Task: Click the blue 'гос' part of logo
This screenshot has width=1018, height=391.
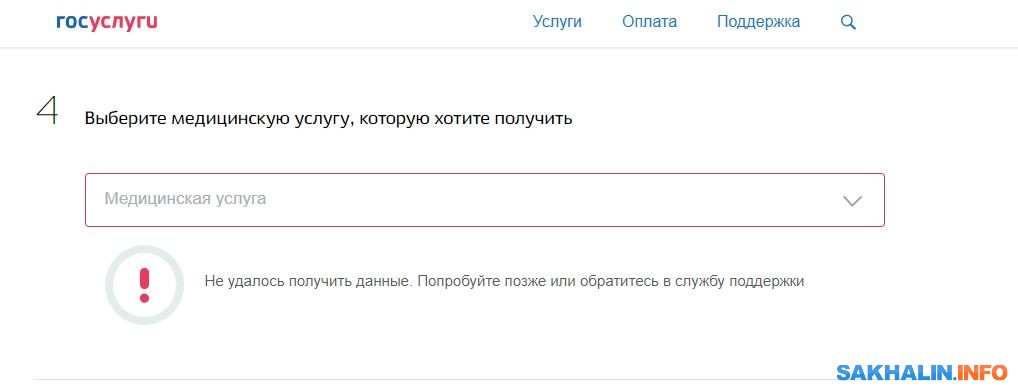Action: tap(71, 23)
